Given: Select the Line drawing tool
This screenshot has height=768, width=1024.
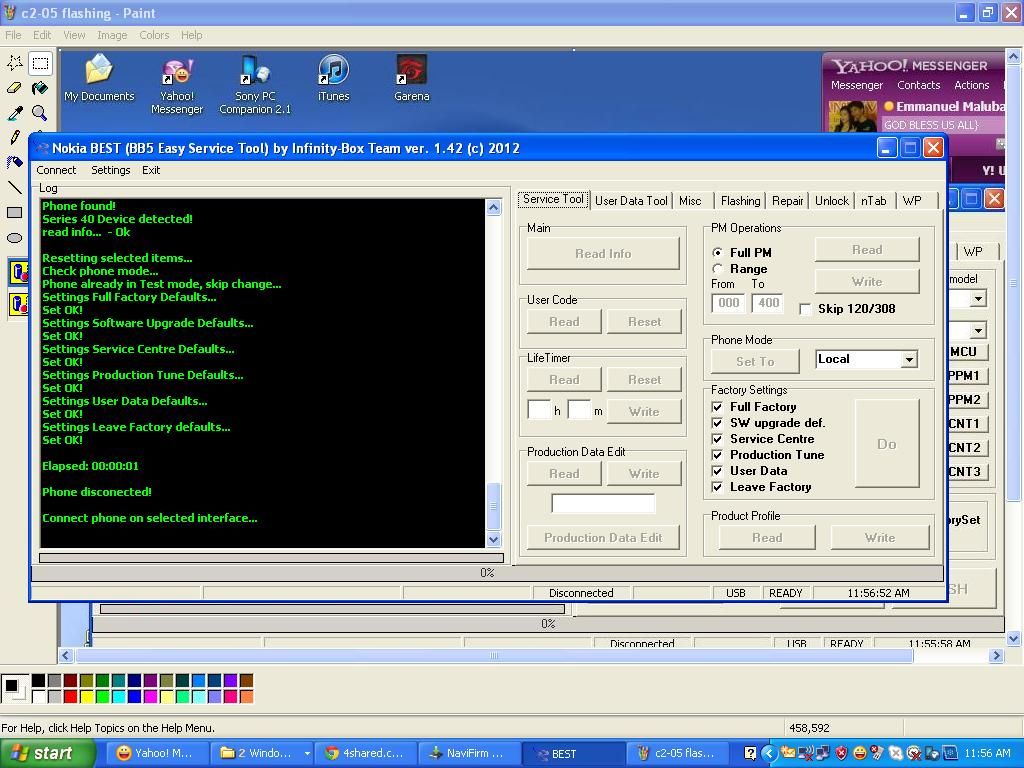Looking at the screenshot, I should pyautogui.click(x=15, y=187).
